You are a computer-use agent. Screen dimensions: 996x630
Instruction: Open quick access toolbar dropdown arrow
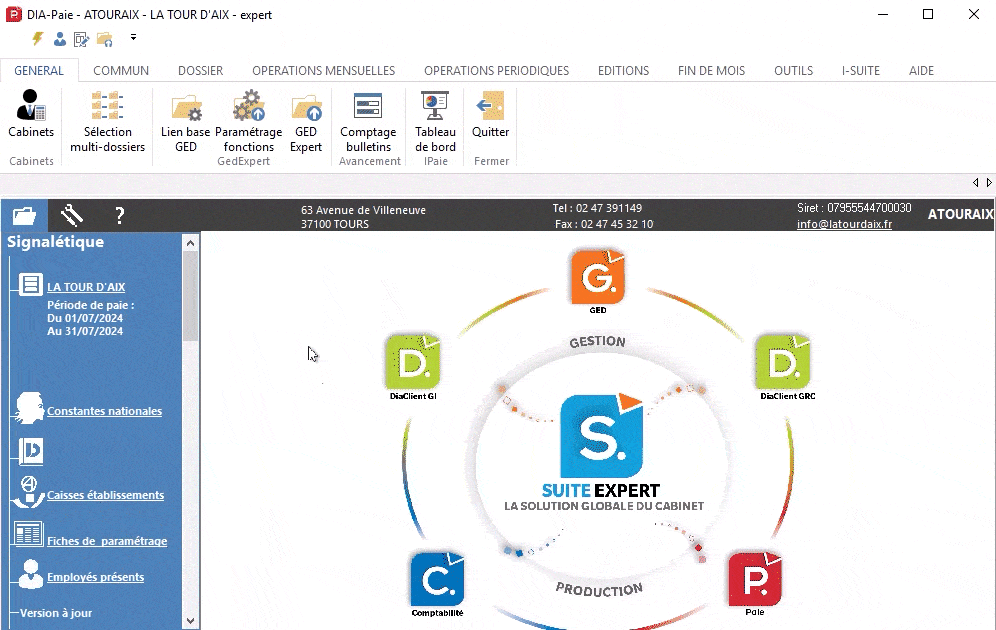click(133, 37)
